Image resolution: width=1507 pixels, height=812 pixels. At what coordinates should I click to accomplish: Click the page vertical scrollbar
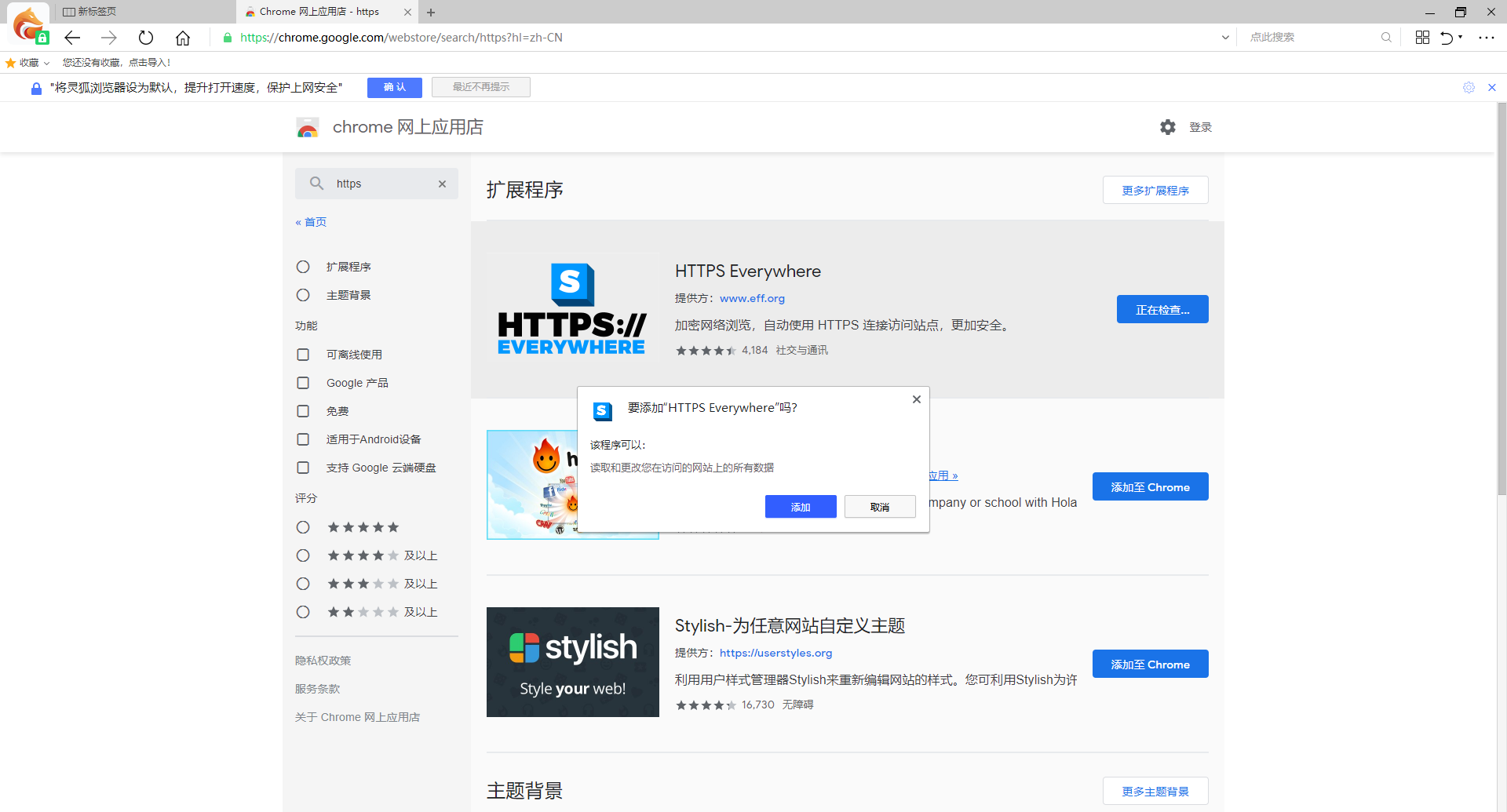pyautogui.click(x=1502, y=298)
